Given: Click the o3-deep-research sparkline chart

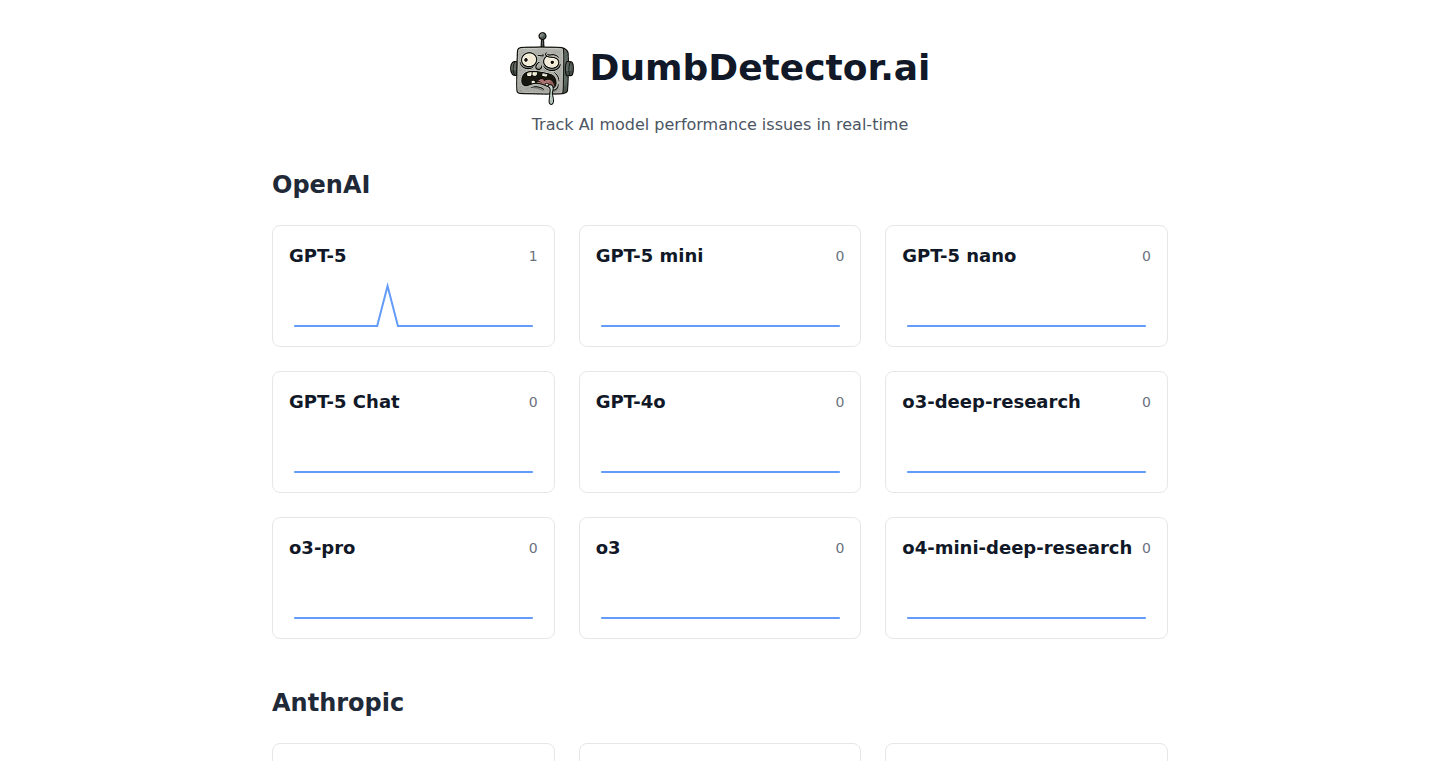Looking at the screenshot, I should (x=1026, y=472).
